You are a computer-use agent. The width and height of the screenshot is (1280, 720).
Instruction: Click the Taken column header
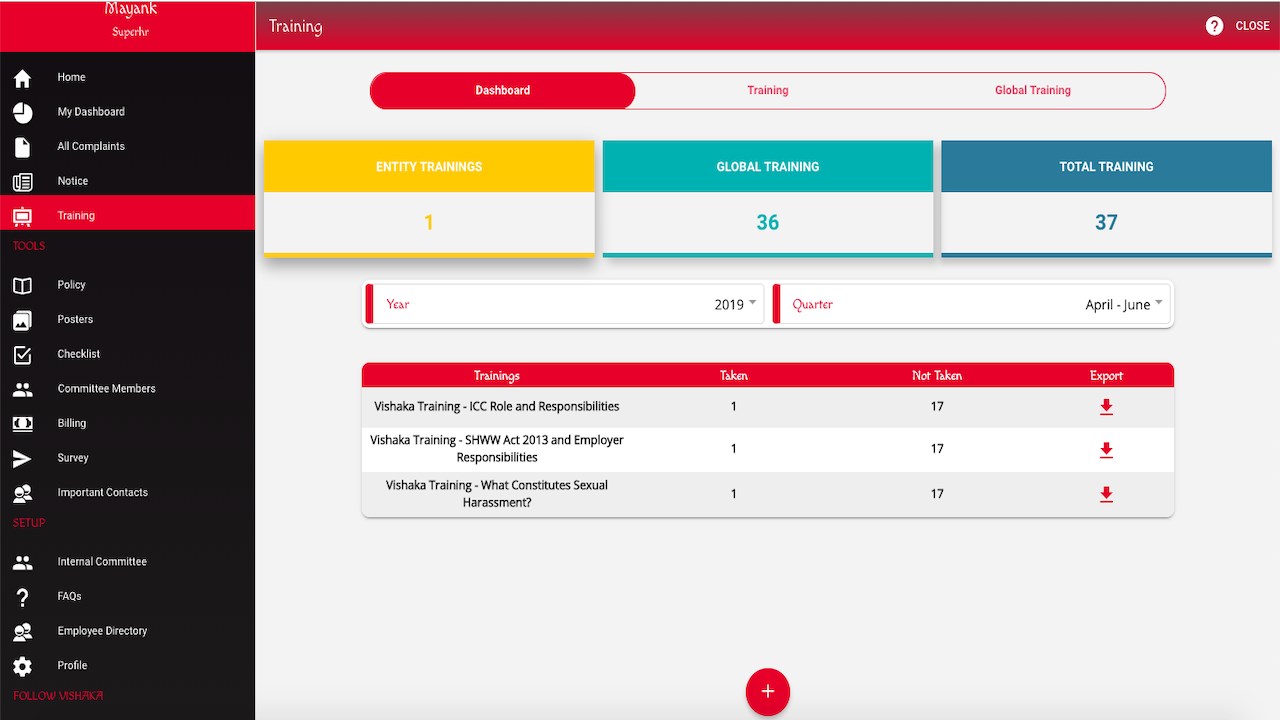pos(734,376)
